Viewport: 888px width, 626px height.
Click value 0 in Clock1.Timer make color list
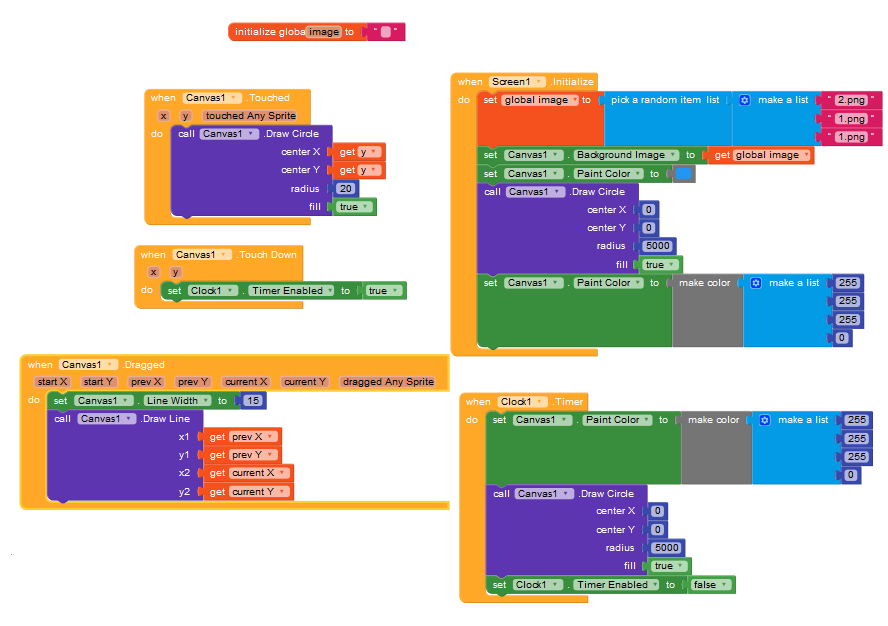click(x=851, y=475)
